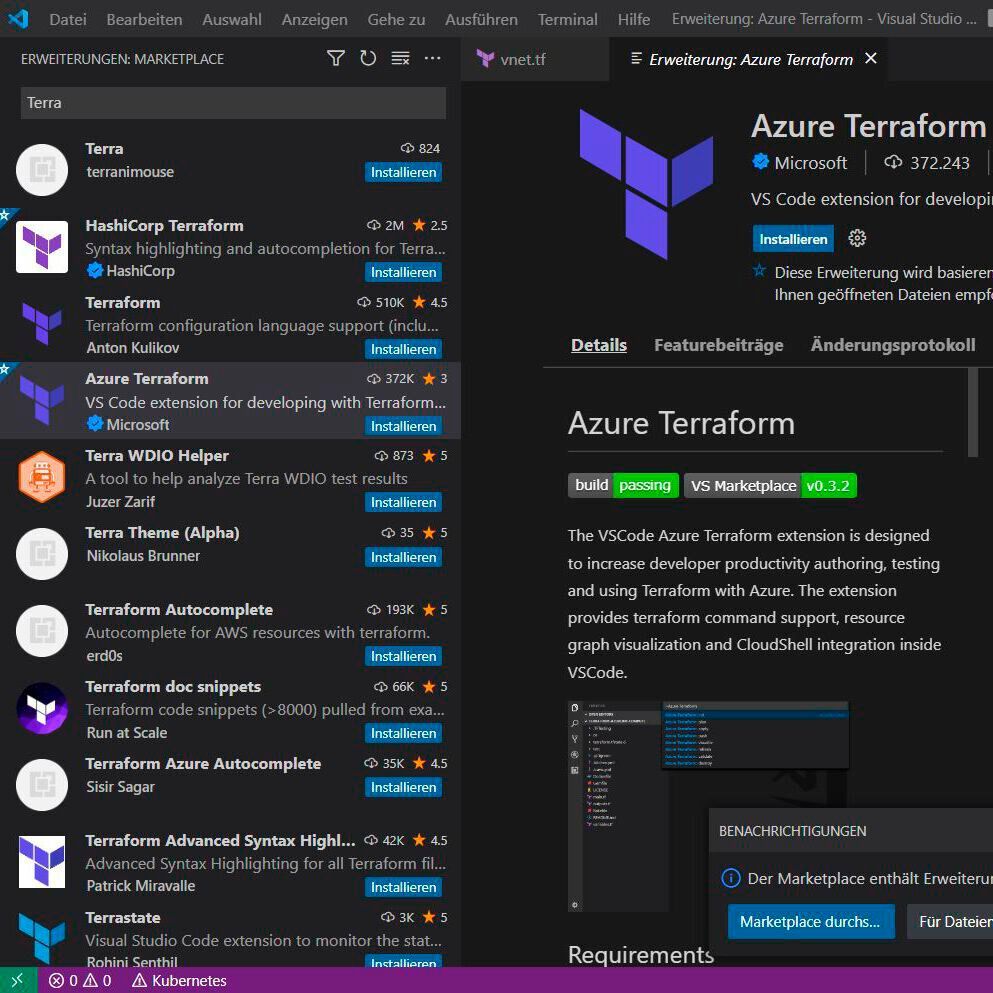Clear the extension search results icon
Image resolution: width=993 pixels, height=993 pixels.
coord(400,59)
